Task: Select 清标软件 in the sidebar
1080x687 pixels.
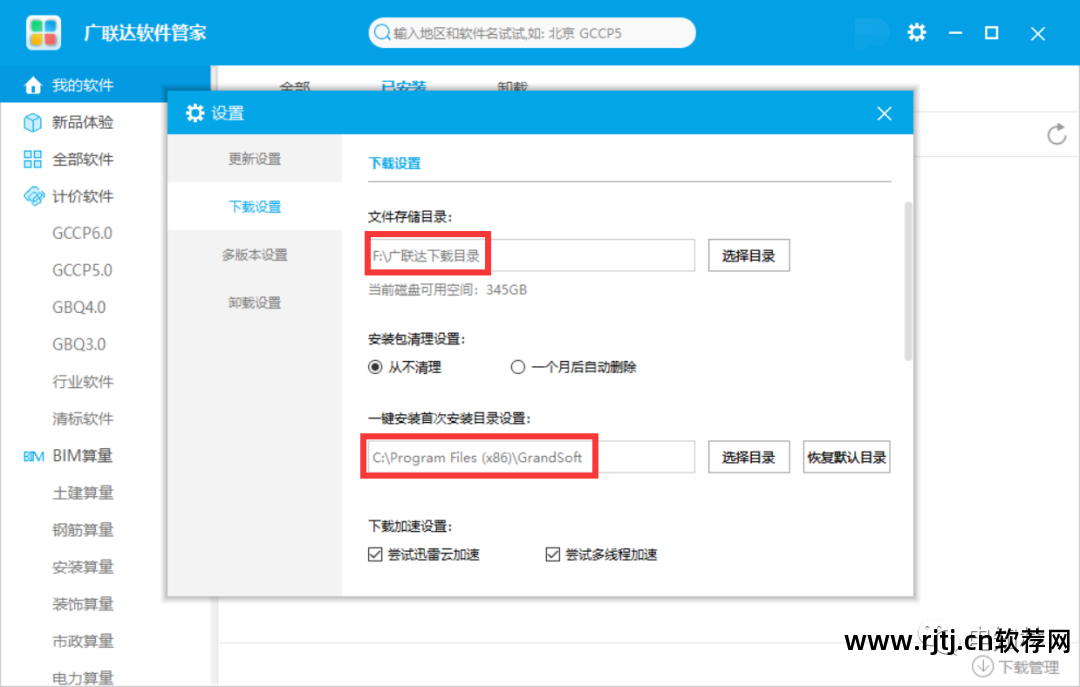Action: pyautogui.click(x=83, y=419)
